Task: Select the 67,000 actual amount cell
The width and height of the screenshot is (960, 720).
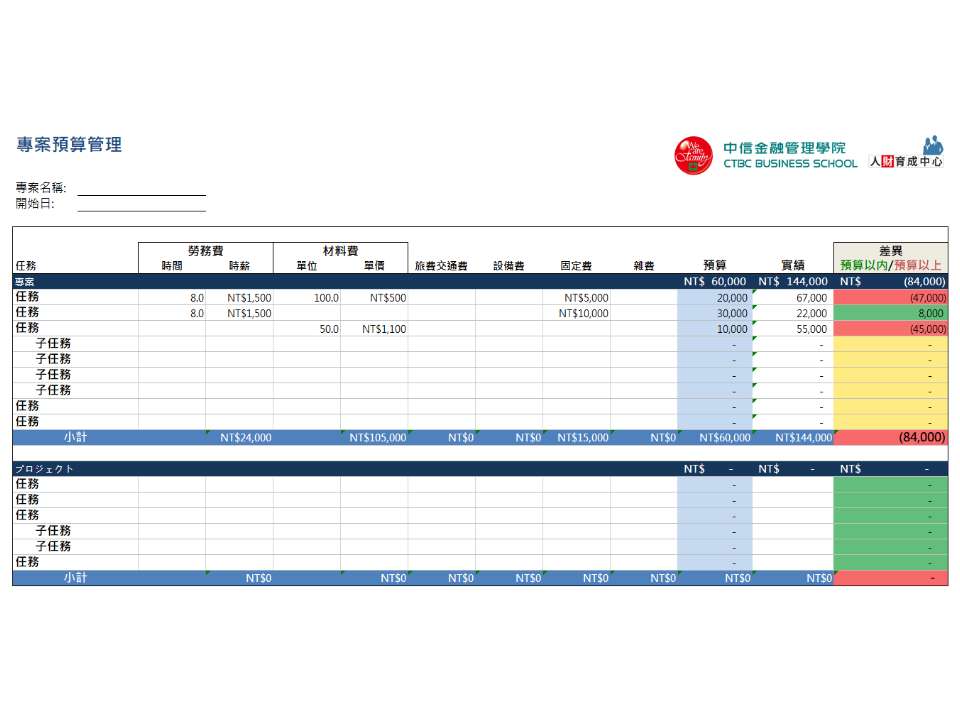Action: 792,298
